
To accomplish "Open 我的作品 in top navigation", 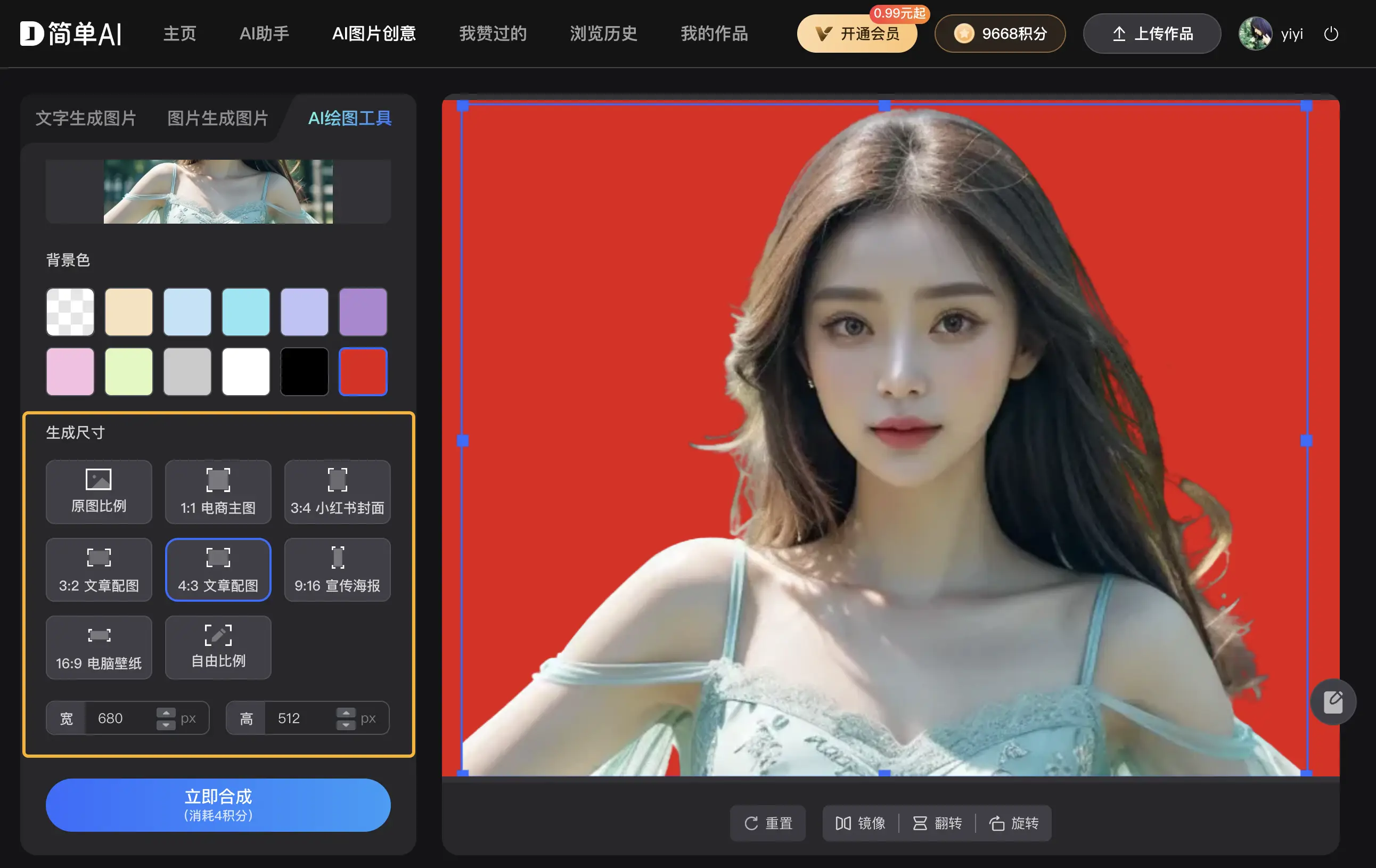I will tap(714, 34).
